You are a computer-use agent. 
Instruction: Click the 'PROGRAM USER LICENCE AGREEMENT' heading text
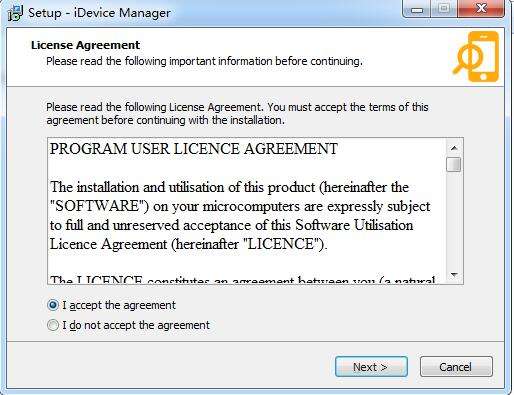194,149
